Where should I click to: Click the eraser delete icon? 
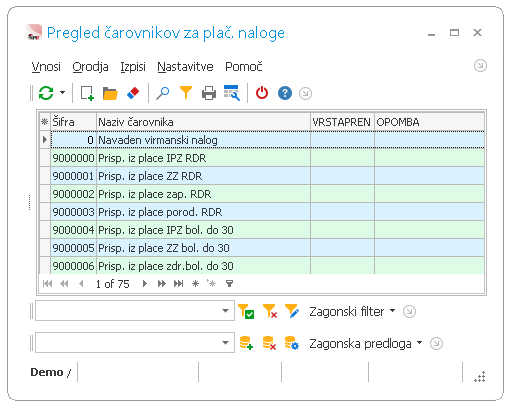click(133, 93)
